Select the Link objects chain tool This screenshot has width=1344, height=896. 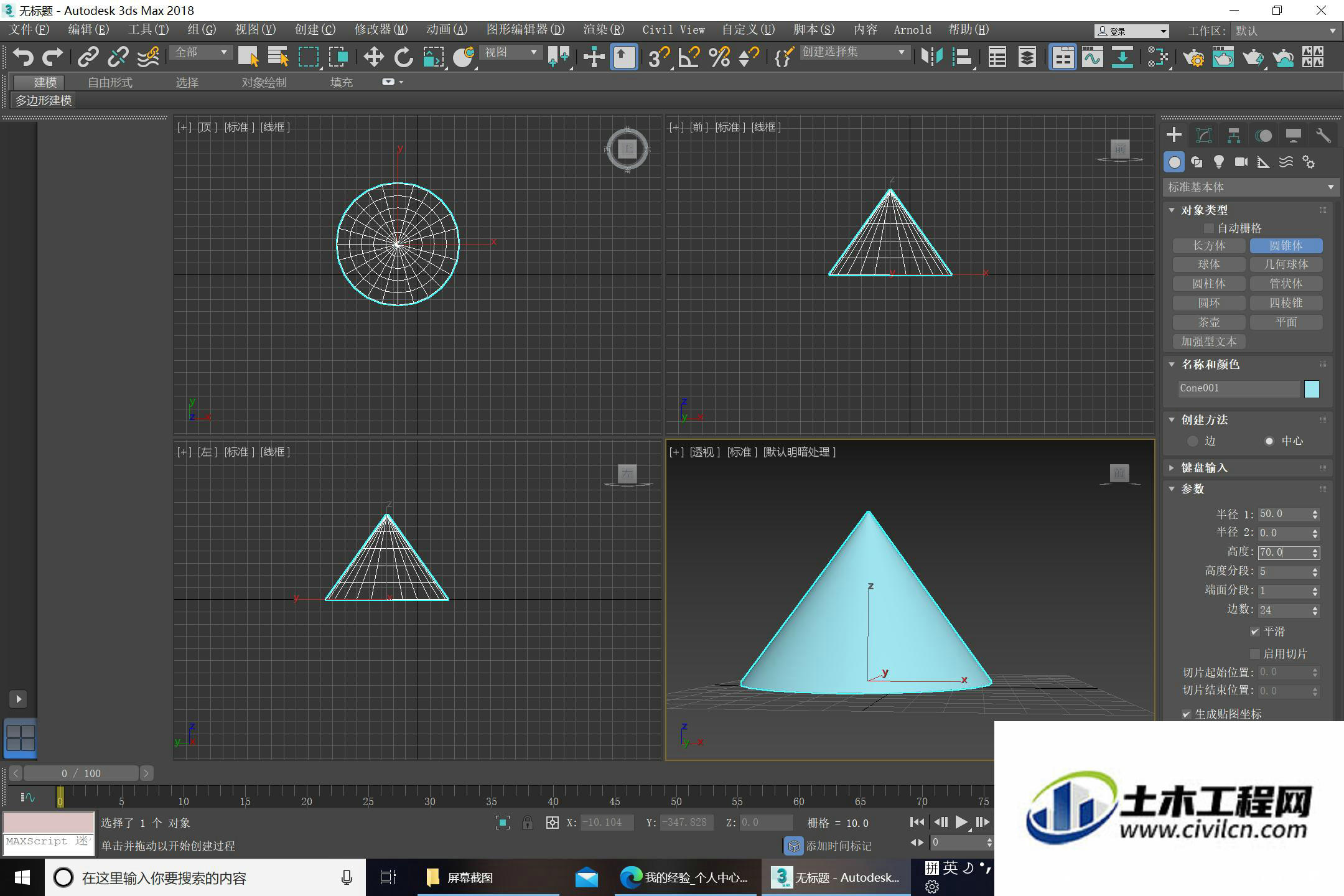(x=88, y=57)
